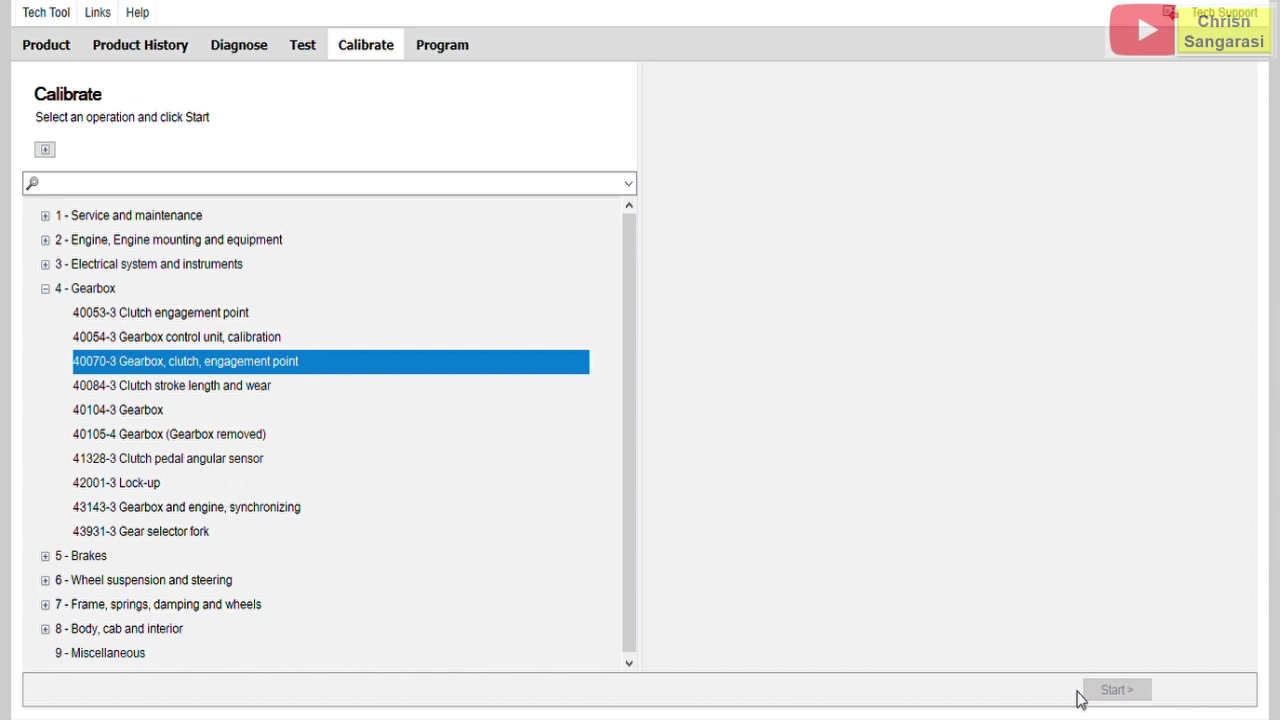
Task: Click the YouTube play logo icon
Action: (x=1142, y=30)
